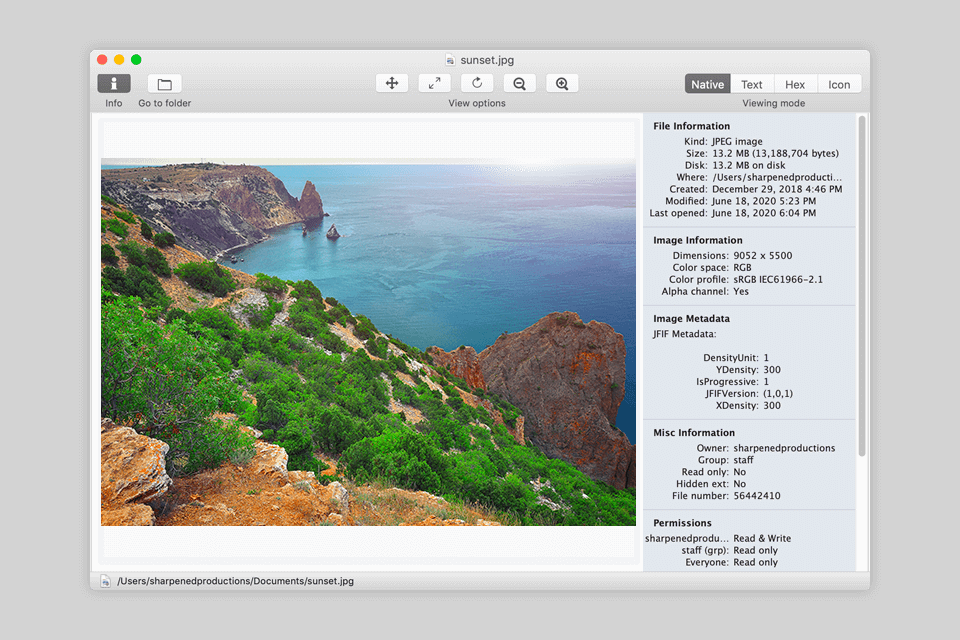Image resolution: width=960 pixels, height=640 pixels.
Task: Click the file icon in the title bar
Action: pyautogui.click(x=450, y=60)
